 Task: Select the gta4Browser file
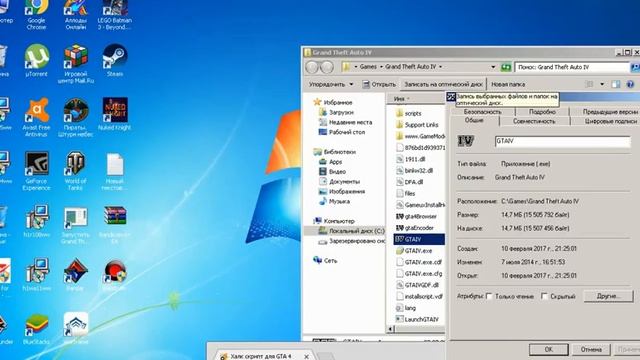pyautogui.click(x=416, y=216)
